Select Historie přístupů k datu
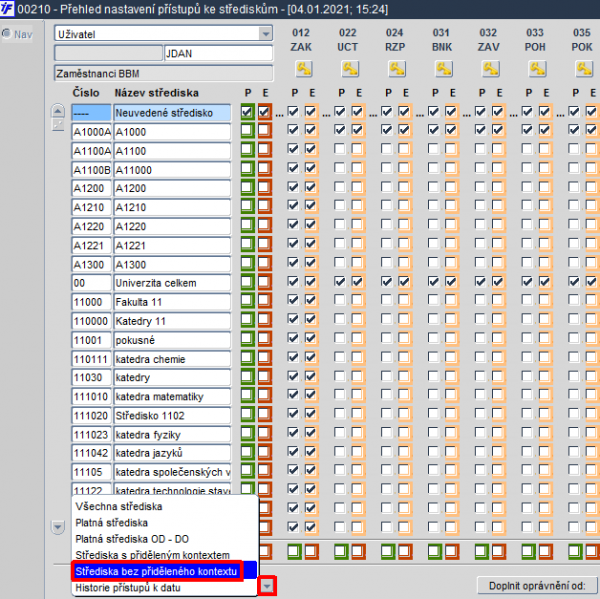The width and height of the screenshot is (600, 599). point(165,588)
